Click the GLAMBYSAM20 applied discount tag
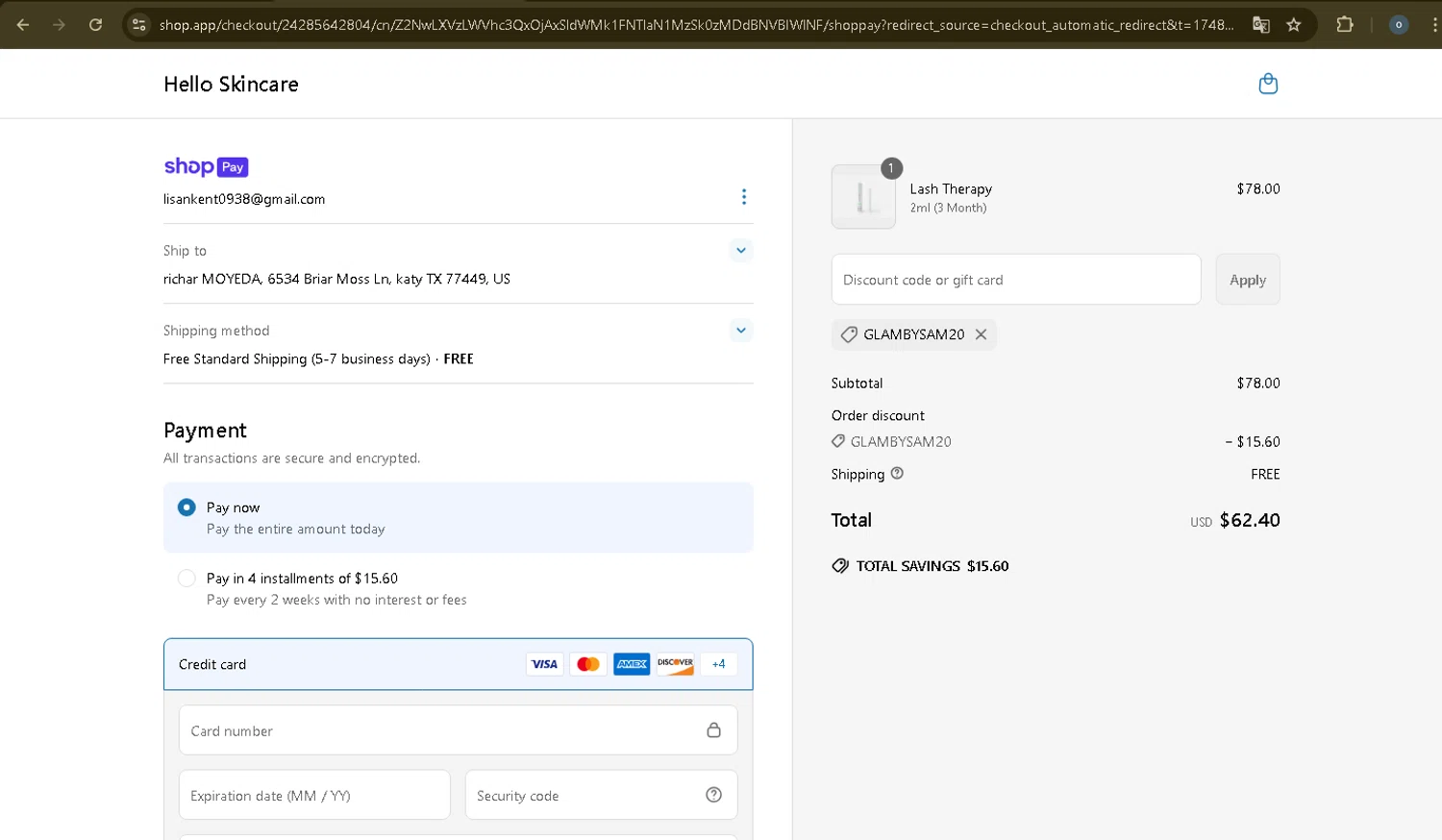Image resolution: width=1442 pixels, height=840 pixels. pyautogui.click(x=913, y=334)
